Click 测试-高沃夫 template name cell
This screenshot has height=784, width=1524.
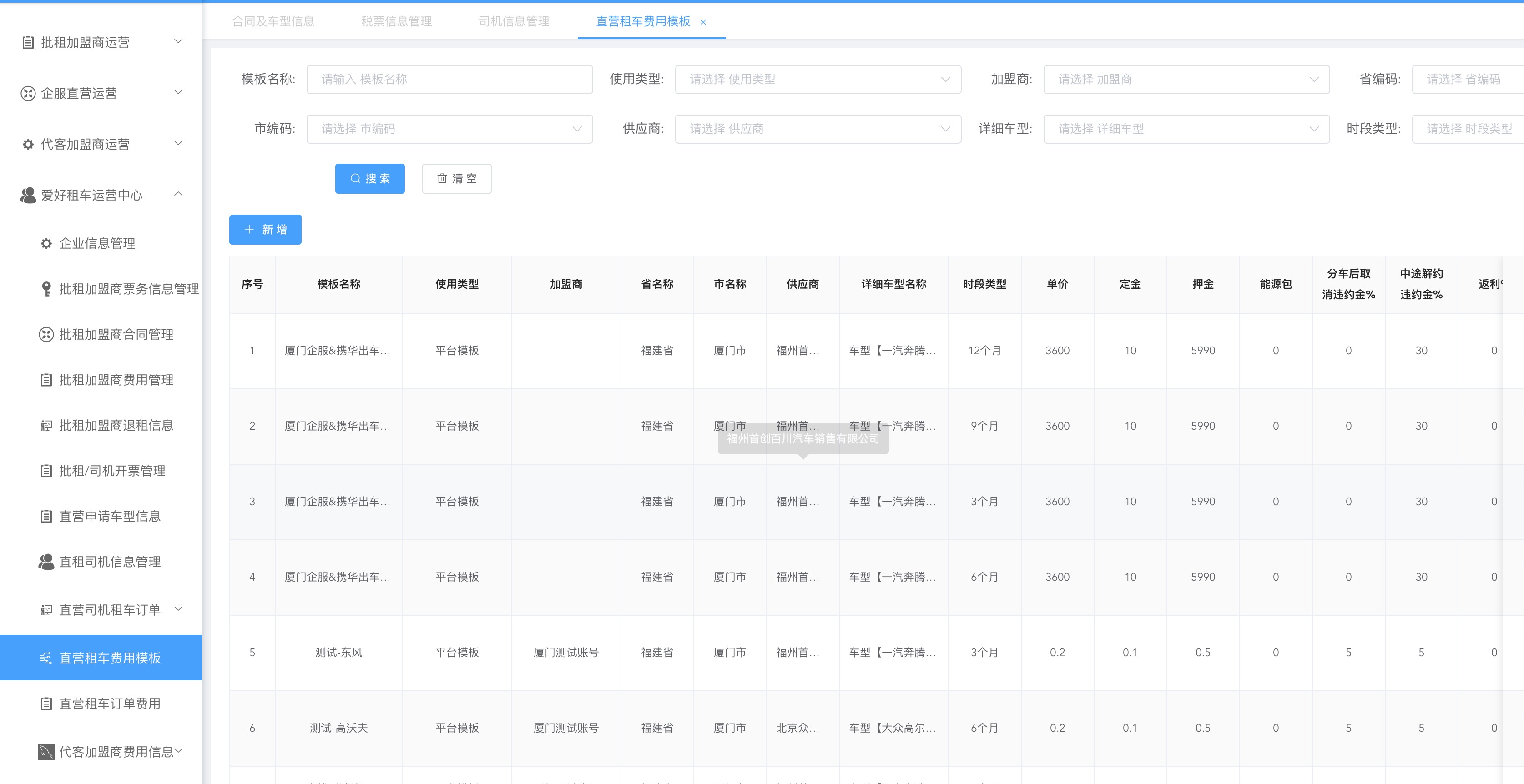click(338, 729)
